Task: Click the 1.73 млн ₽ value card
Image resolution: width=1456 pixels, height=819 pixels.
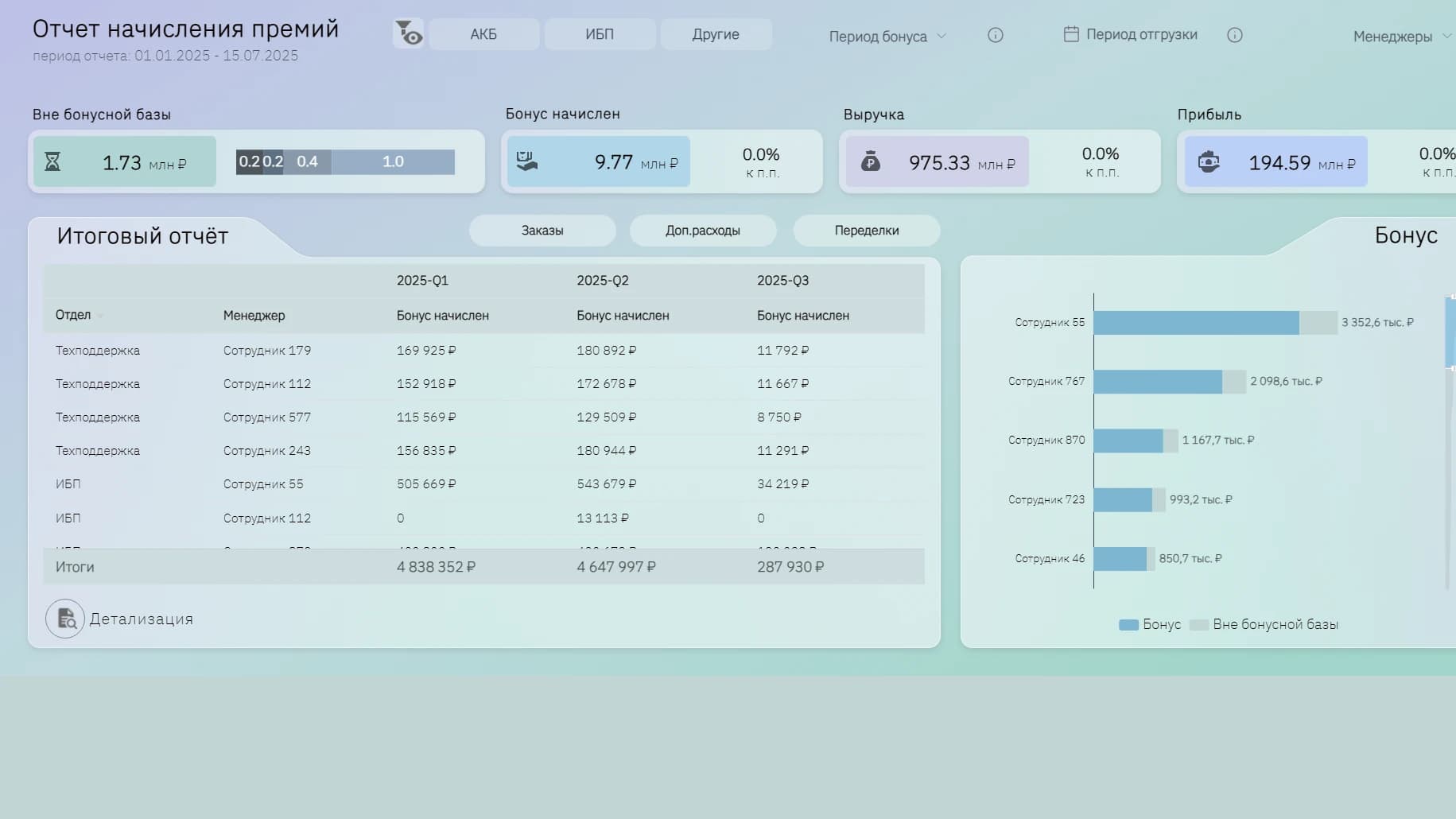Action: click(125, 162)
